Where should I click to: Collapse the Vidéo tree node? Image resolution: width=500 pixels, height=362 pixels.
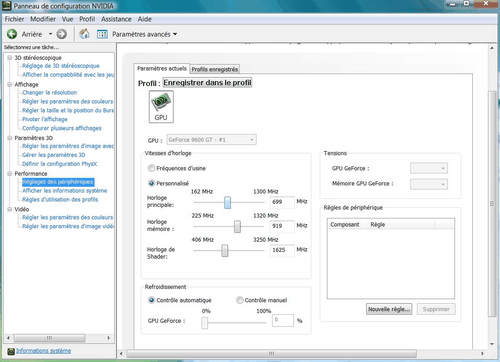point(10,209)
